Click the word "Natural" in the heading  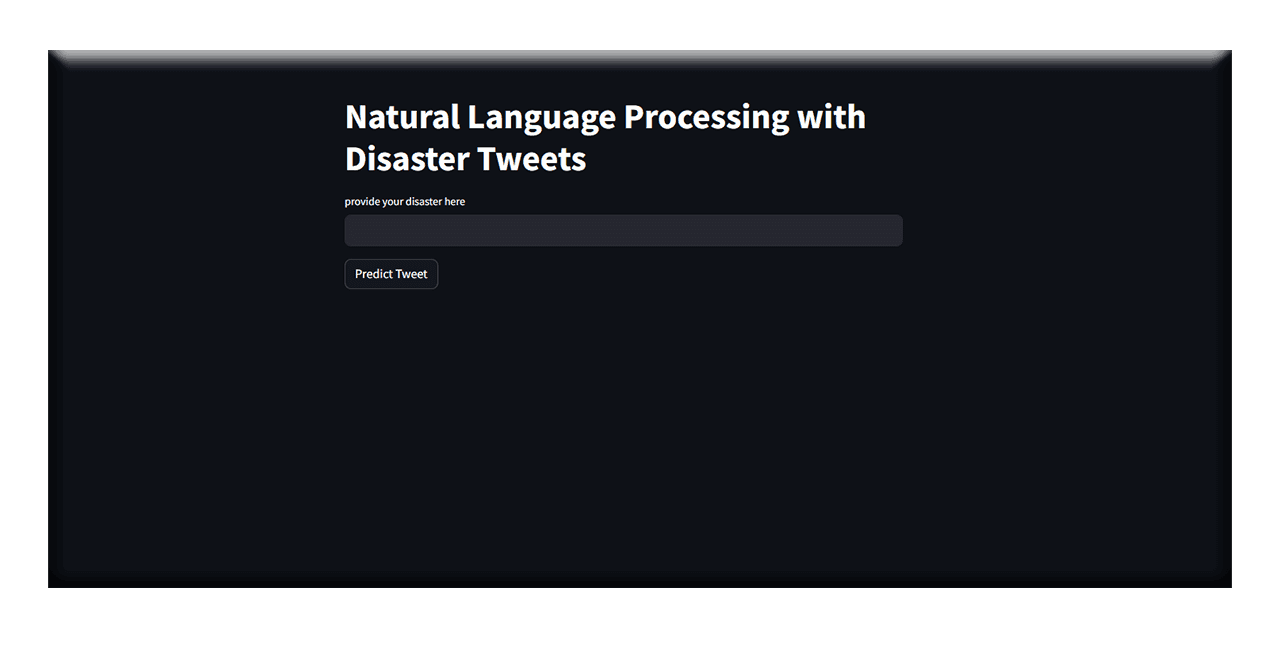tap(402, 117)
